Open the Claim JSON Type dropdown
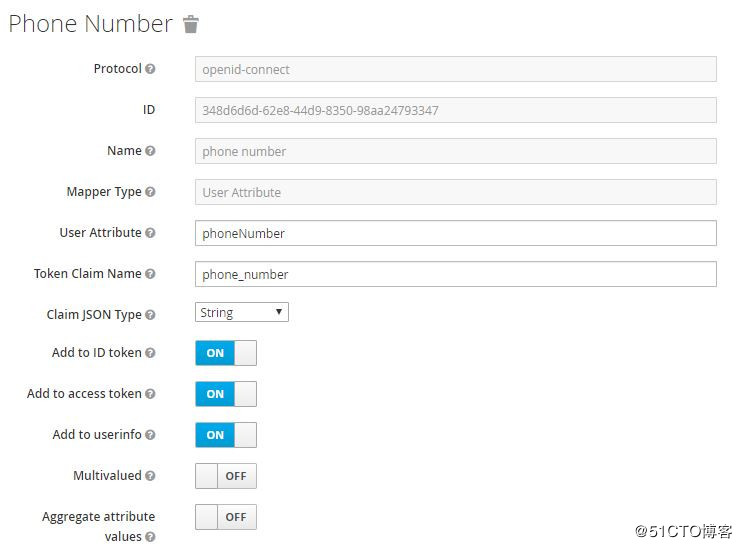742x548 pixels. point(242,313)
